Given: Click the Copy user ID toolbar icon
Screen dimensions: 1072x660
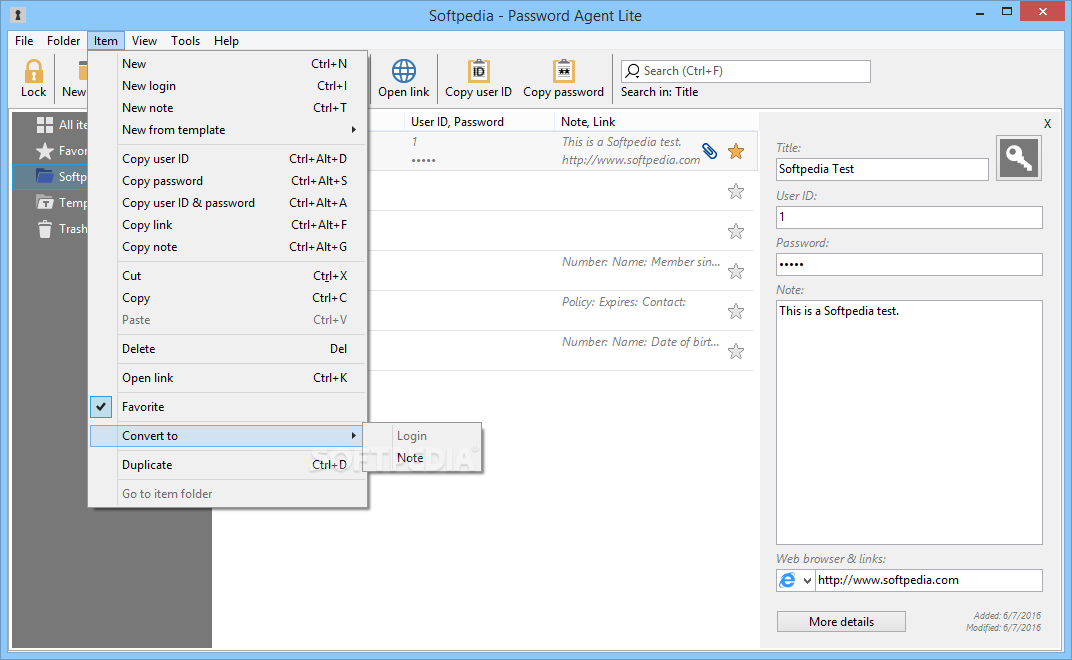Looking at the screenshot, I should pyautogui.click(x=479, y=70).
